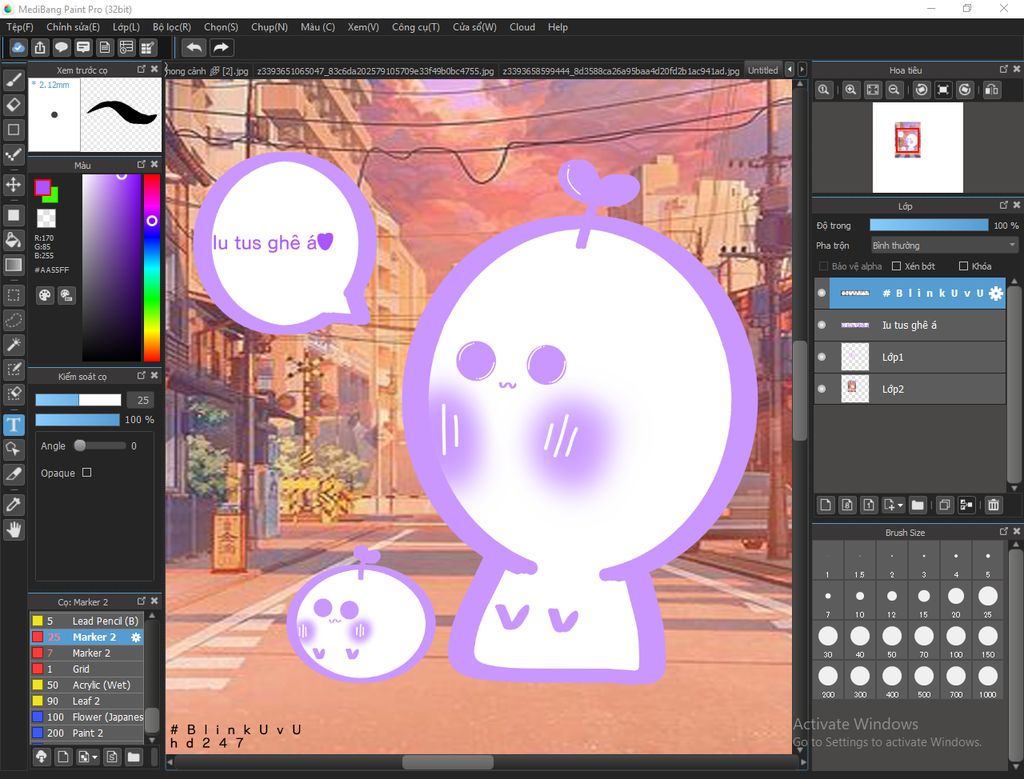This screenshot has height=779, width=1024.
Task: Check the Khóa lock checkbox
Action: click(963, 266)
